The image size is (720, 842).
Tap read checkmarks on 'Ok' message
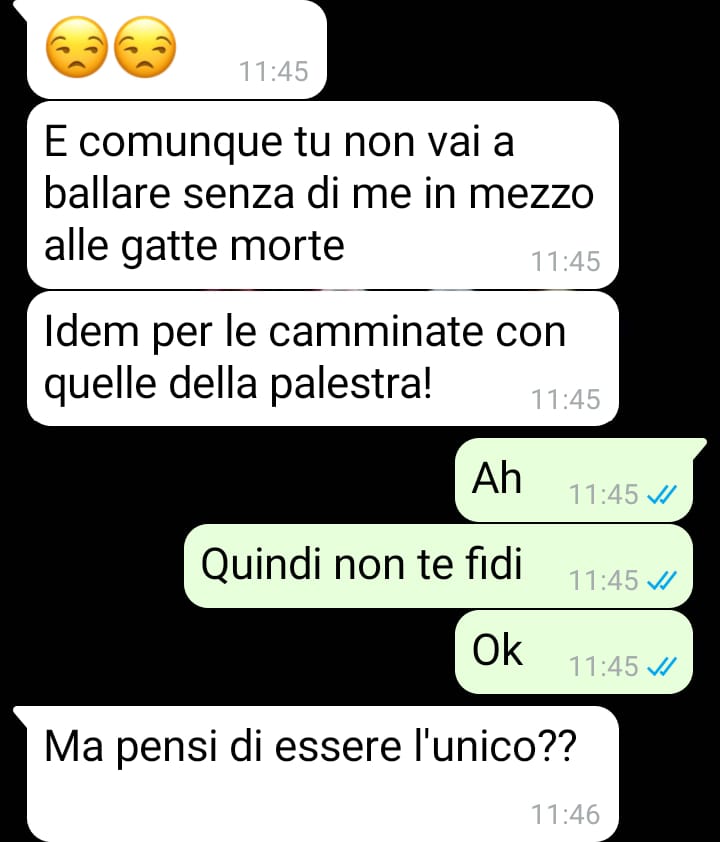coord(661,667)
